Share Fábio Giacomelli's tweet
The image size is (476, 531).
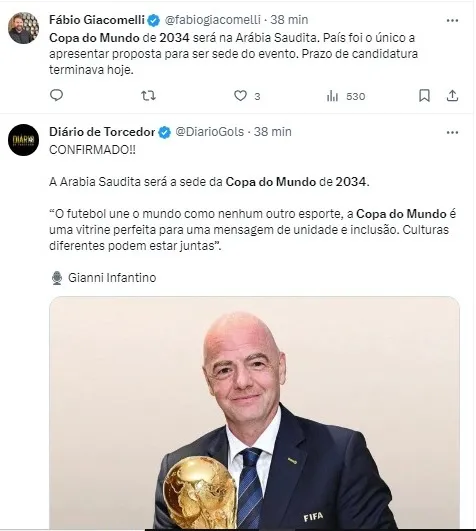(x=452, y=96)
